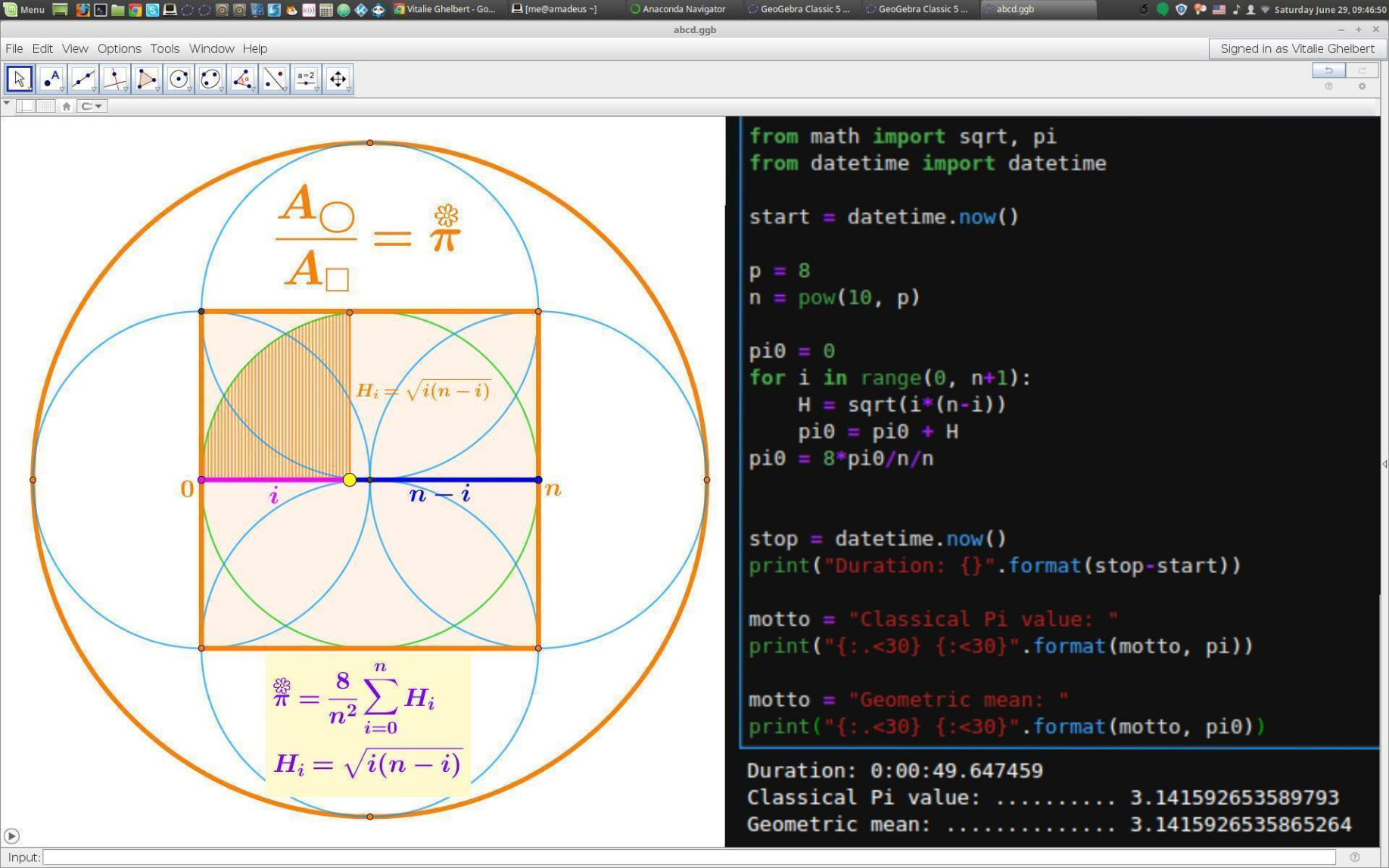Click the clock Saturday June 29
1389x868 pixels.
click(1330, 10)
